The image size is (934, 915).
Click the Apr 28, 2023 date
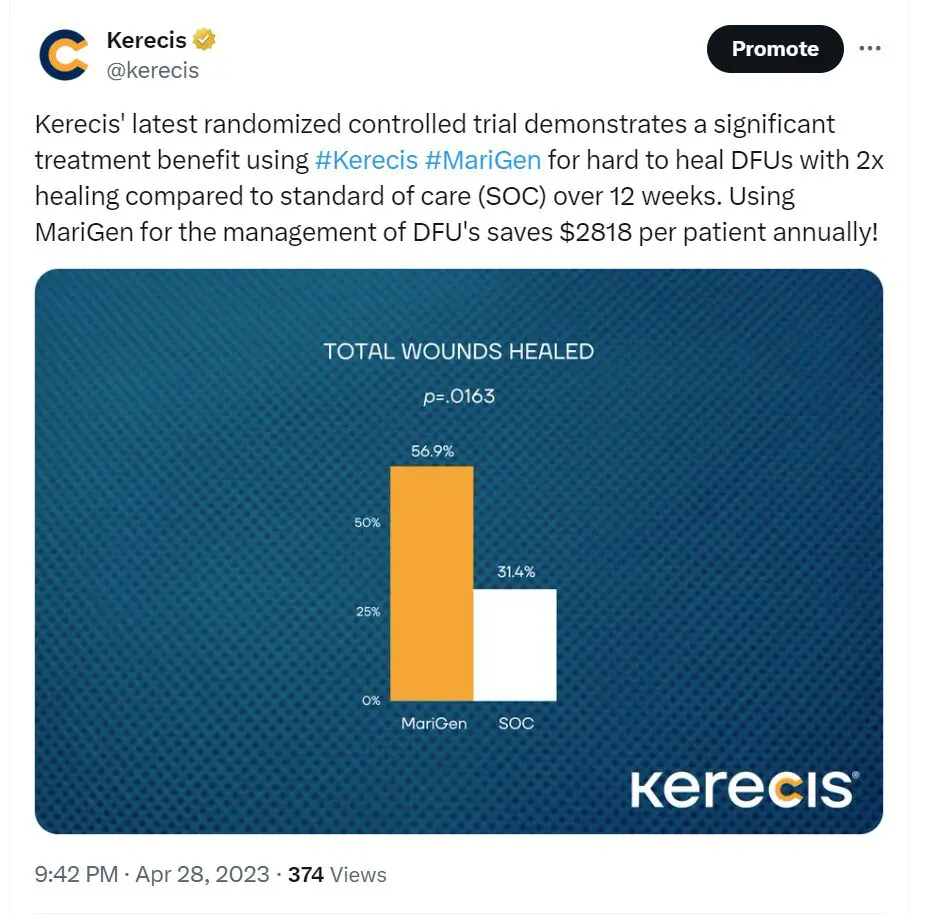click(203, 874)
